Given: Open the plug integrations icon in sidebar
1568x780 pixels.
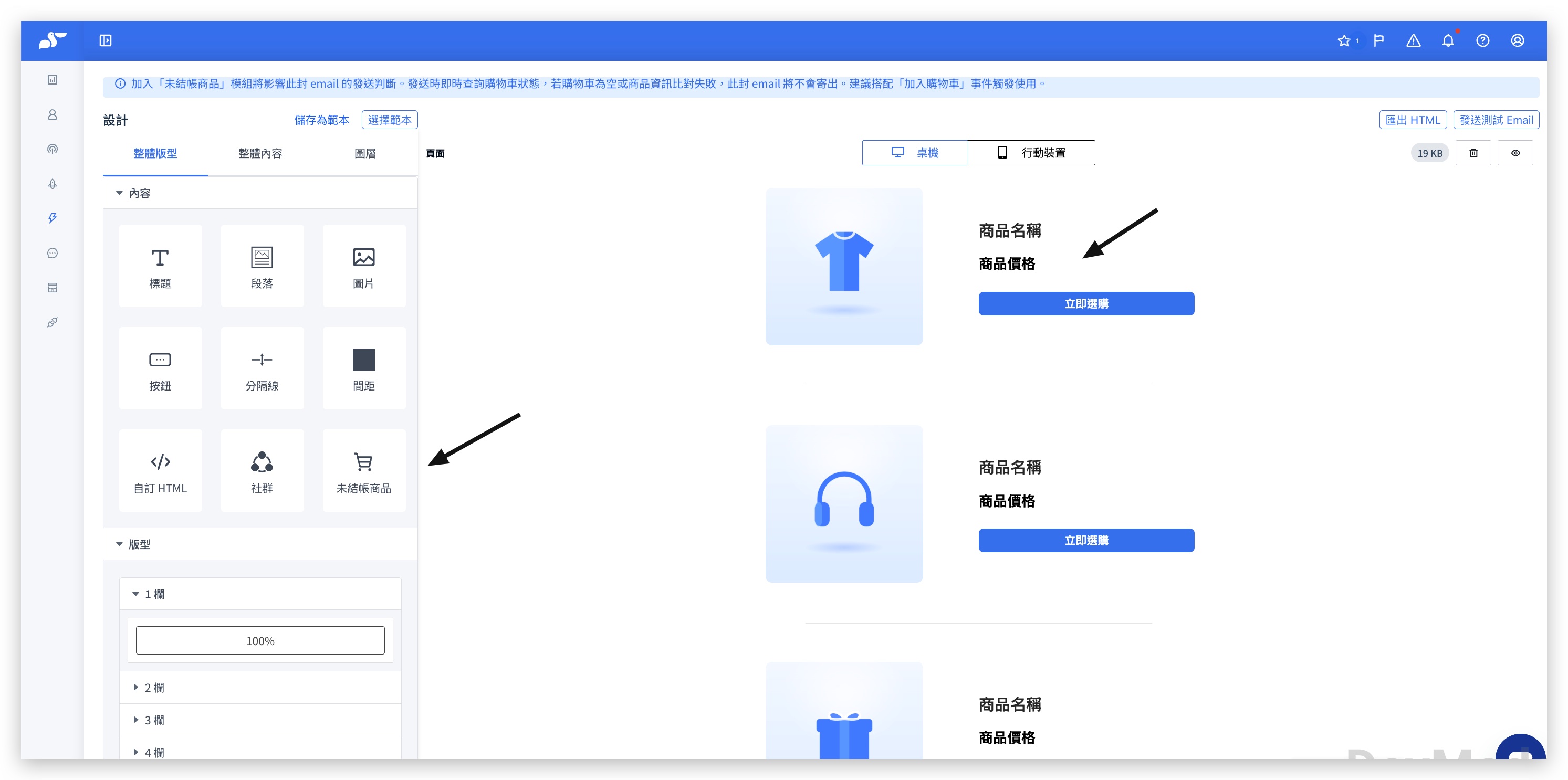Looking at the screenshot, I should click(x=53, y=322).
